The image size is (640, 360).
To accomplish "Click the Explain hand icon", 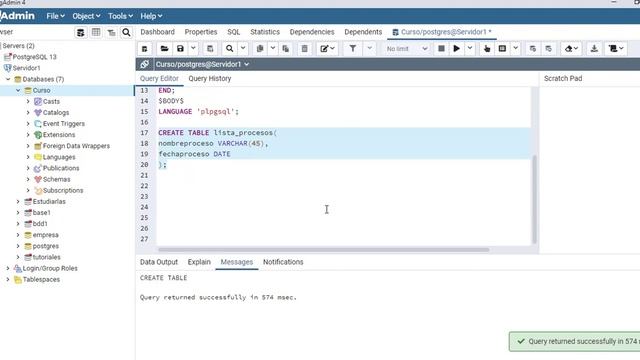I will coord(487,49).
